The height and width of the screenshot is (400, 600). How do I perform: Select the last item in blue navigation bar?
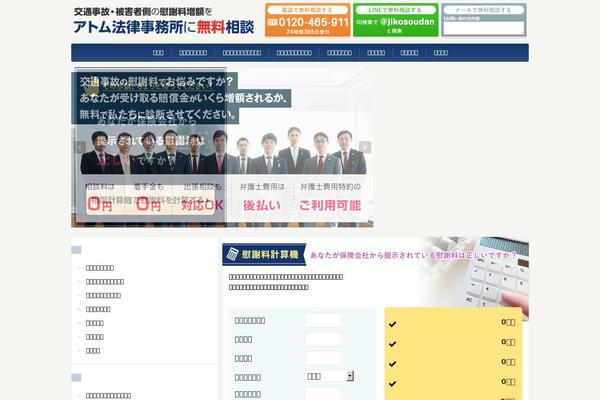(x=441, y=52)
